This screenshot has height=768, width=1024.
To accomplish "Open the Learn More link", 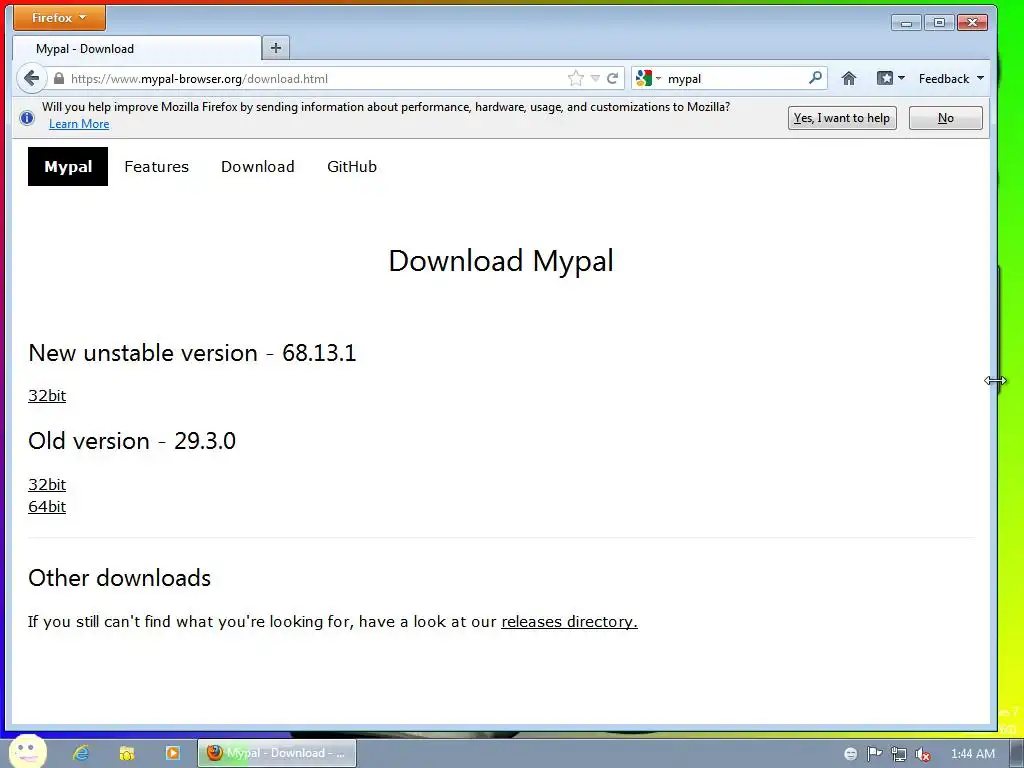I will coord(79,124).
